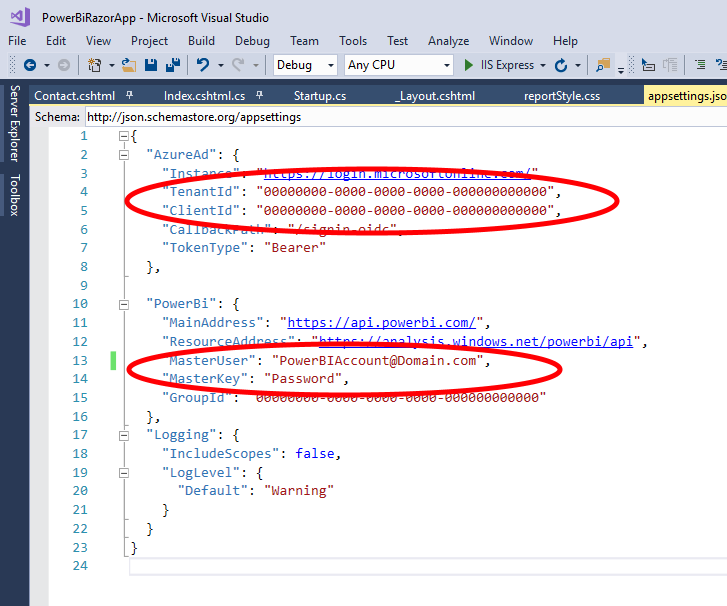Toggle the pin on Contact.cshtml tab
Image resolution: width=727 pixels, height=606 pixels.
click(x=129, y=95)
